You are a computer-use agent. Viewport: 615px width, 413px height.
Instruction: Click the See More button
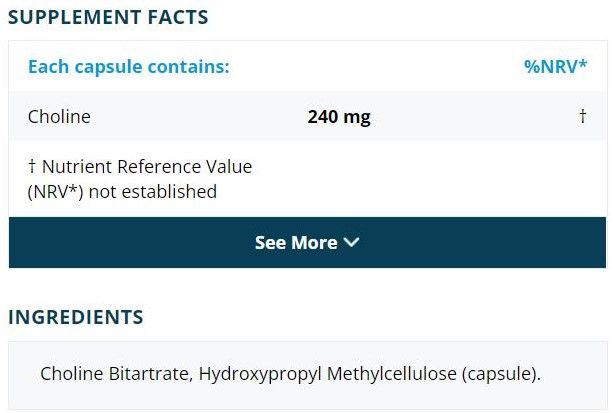tap(297, 243)
